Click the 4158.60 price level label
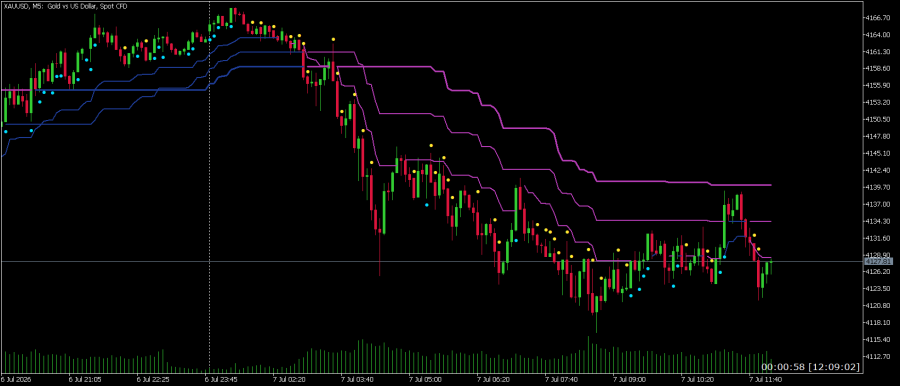Viewport: 900px width, 386px height. (878, 68)
